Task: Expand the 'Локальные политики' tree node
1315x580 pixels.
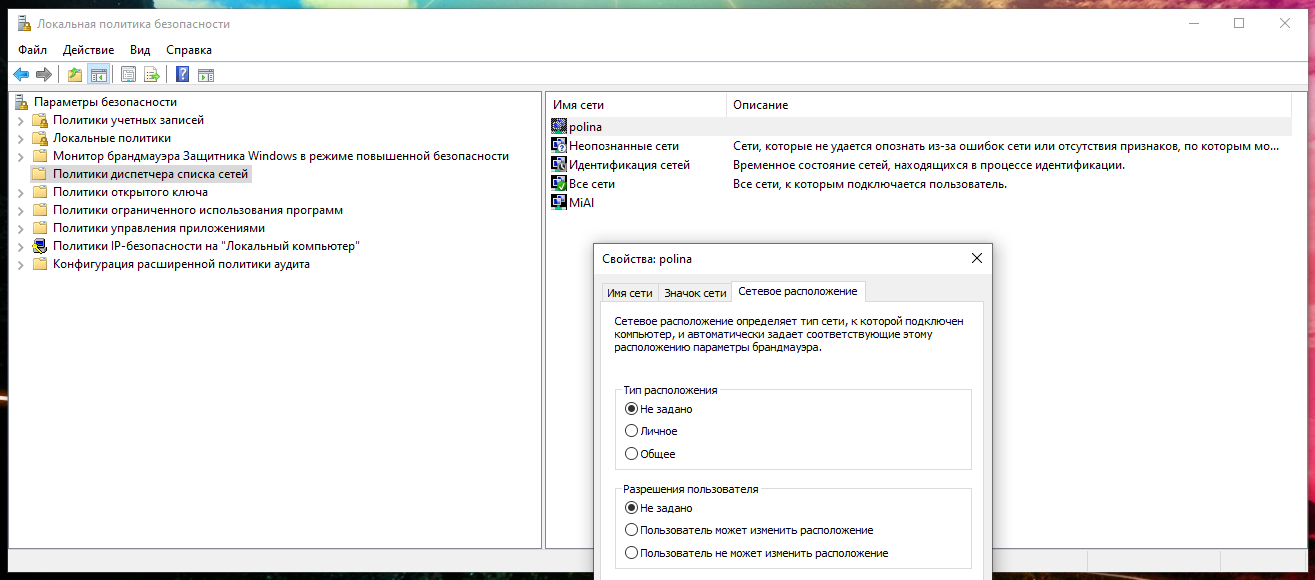Action: pyautogui.click(x=21, y=138)
